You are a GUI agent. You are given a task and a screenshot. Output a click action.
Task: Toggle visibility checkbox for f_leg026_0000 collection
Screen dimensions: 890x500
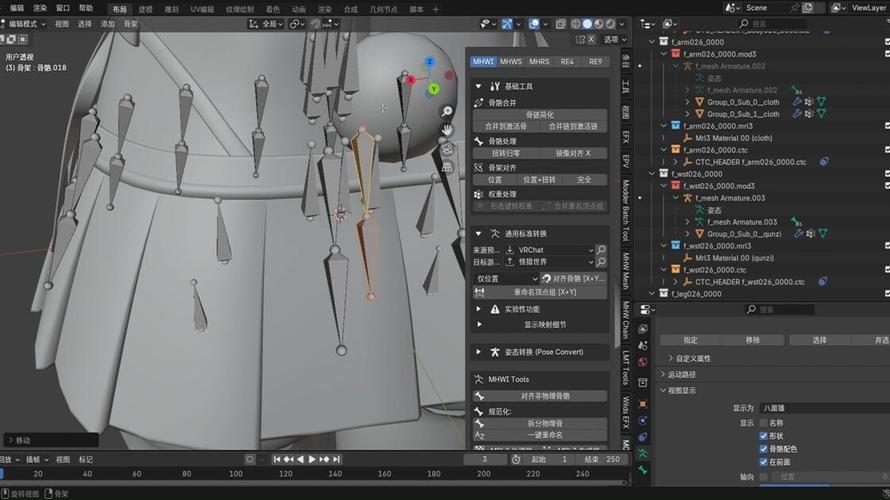click(887, 293)
